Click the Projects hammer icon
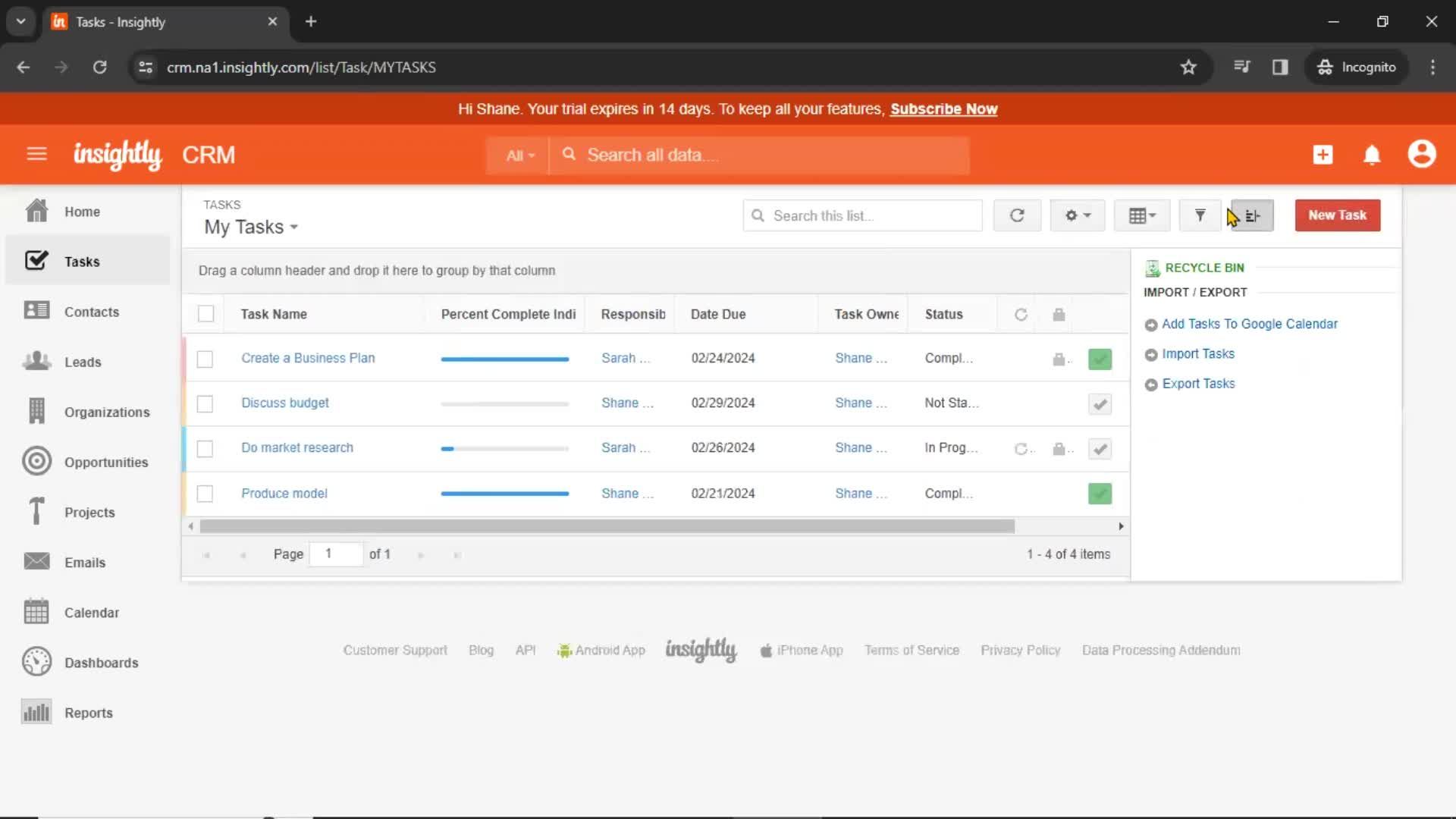Viewport: 1456px width, 819px height. 36,511
